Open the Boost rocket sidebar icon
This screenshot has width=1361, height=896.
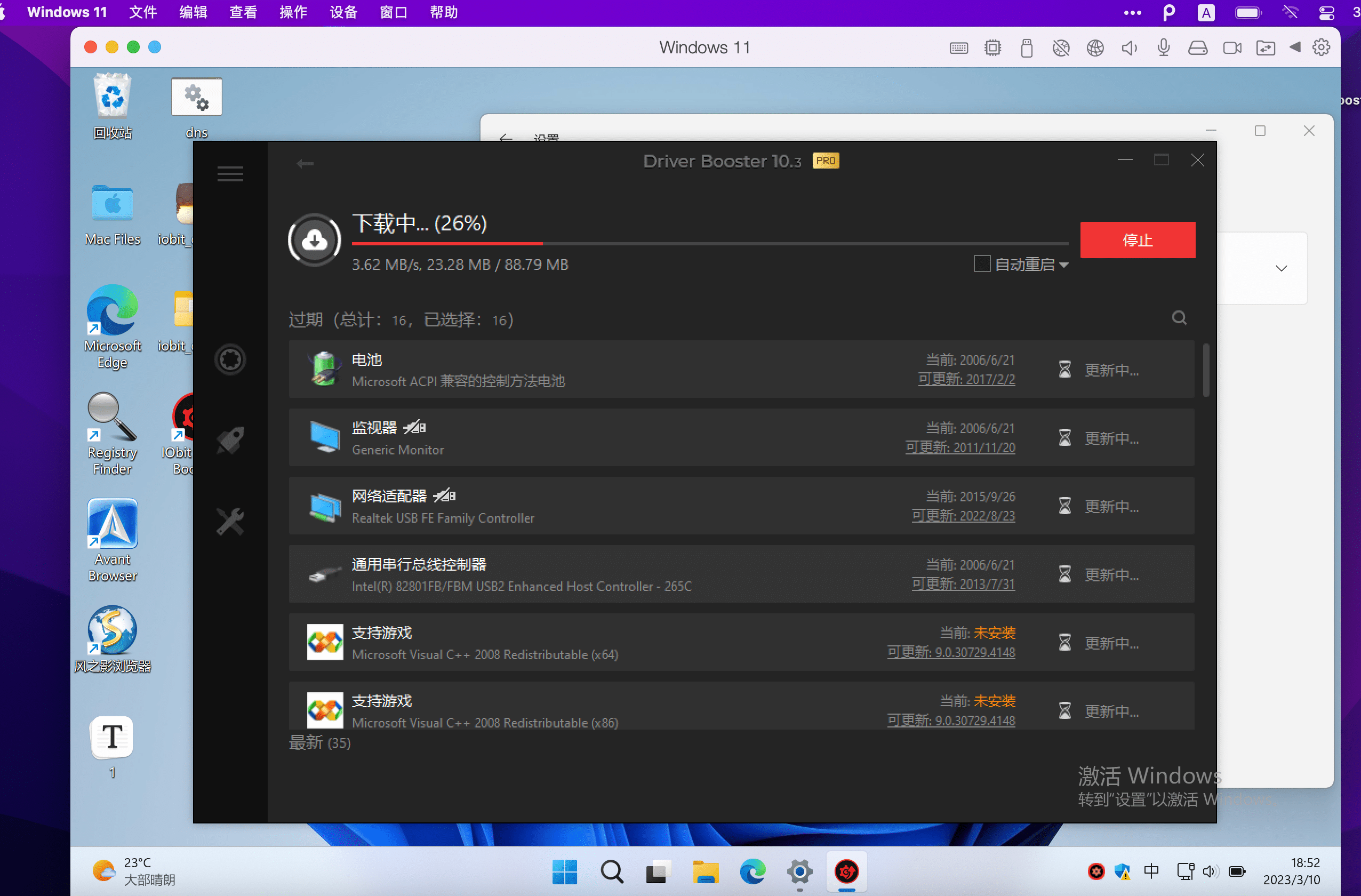tap(230, 441)
